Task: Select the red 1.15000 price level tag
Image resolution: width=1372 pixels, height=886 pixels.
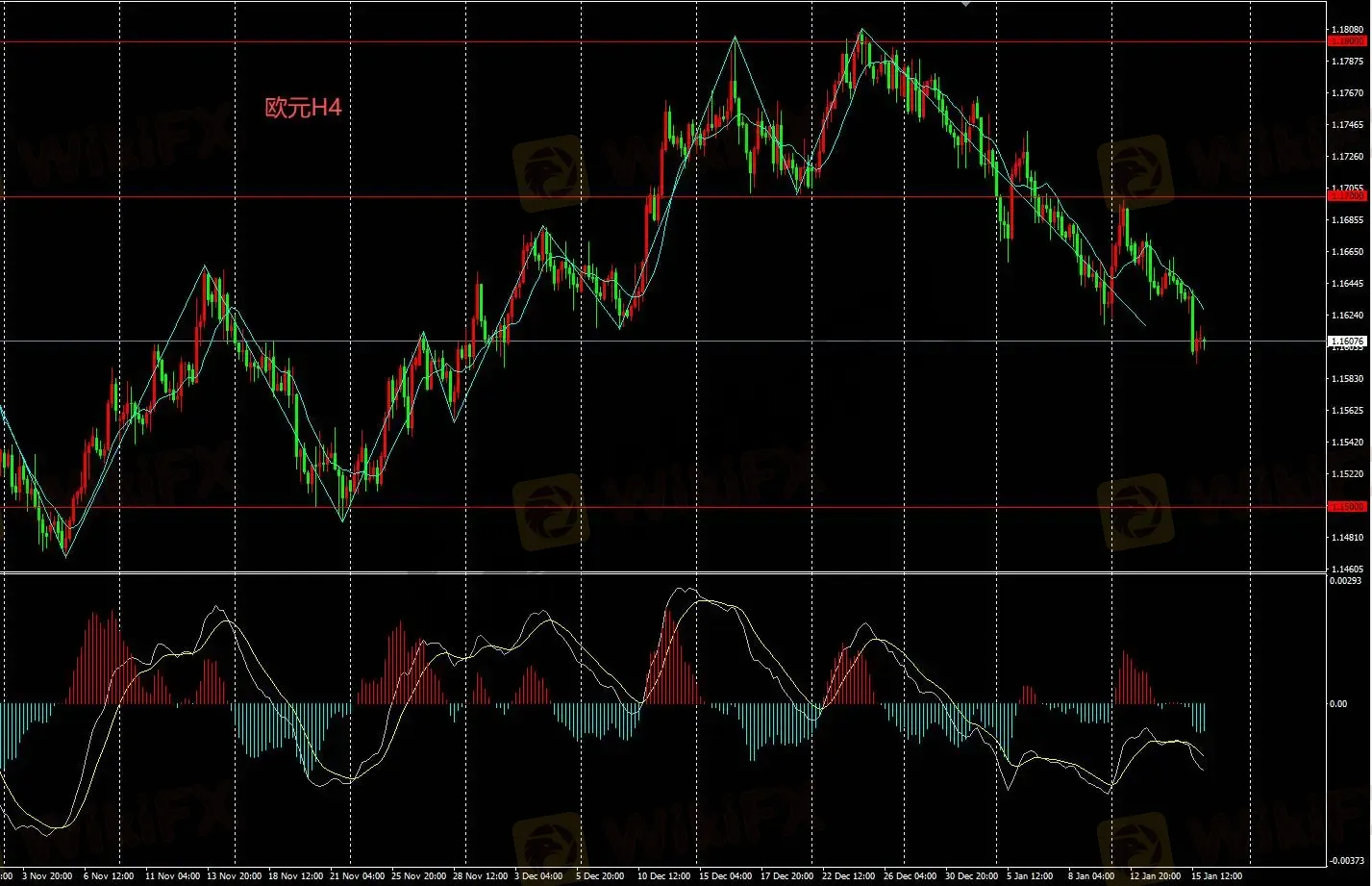Action: (x=1345, y=506)
